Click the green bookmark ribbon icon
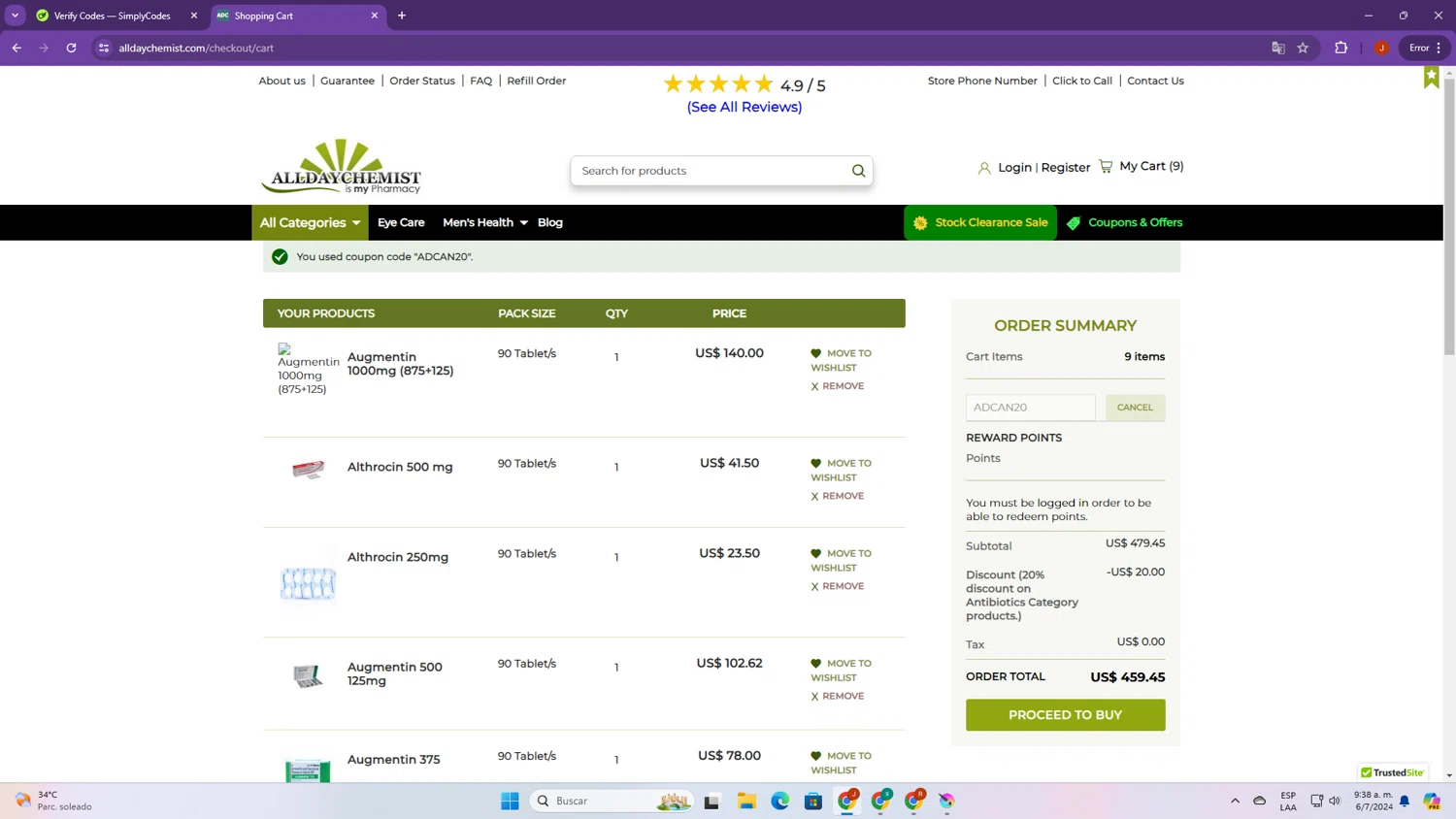This screenshot has height=819, width=1456. [1431, 77]
